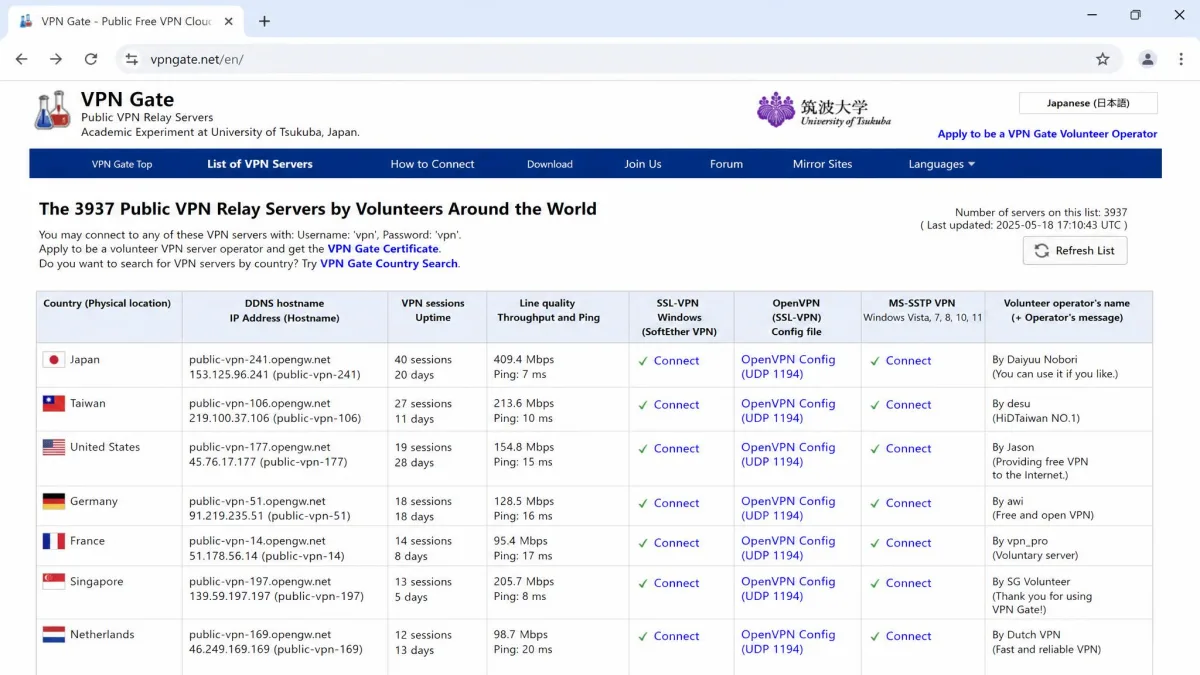1200x675 pixels.
Task: Click hostname public-vpn-241.opengw.net
Action: click(260, 360)
